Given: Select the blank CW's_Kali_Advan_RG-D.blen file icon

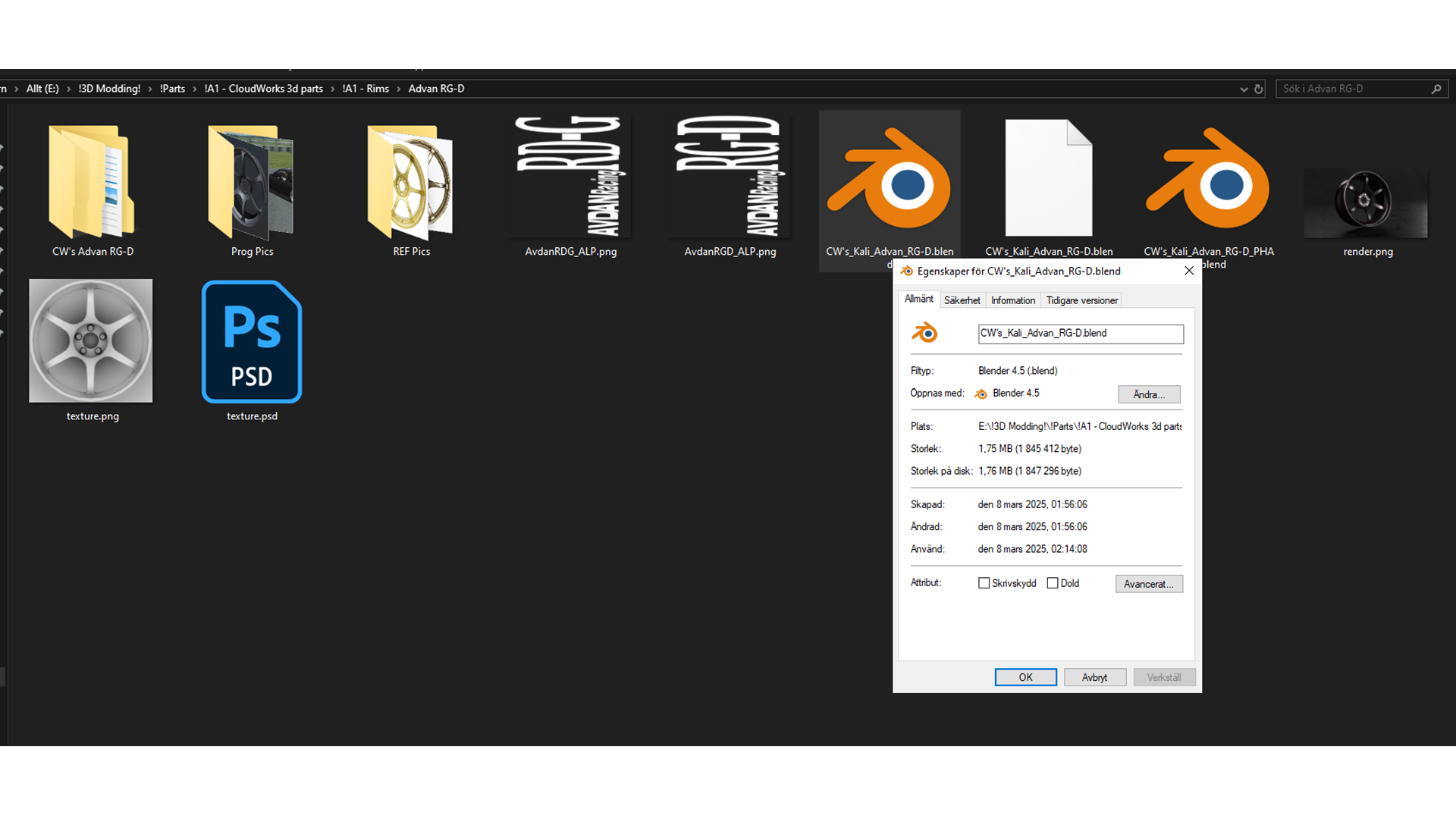Looking at the screenshot, I should click(x=1049, y=178).
